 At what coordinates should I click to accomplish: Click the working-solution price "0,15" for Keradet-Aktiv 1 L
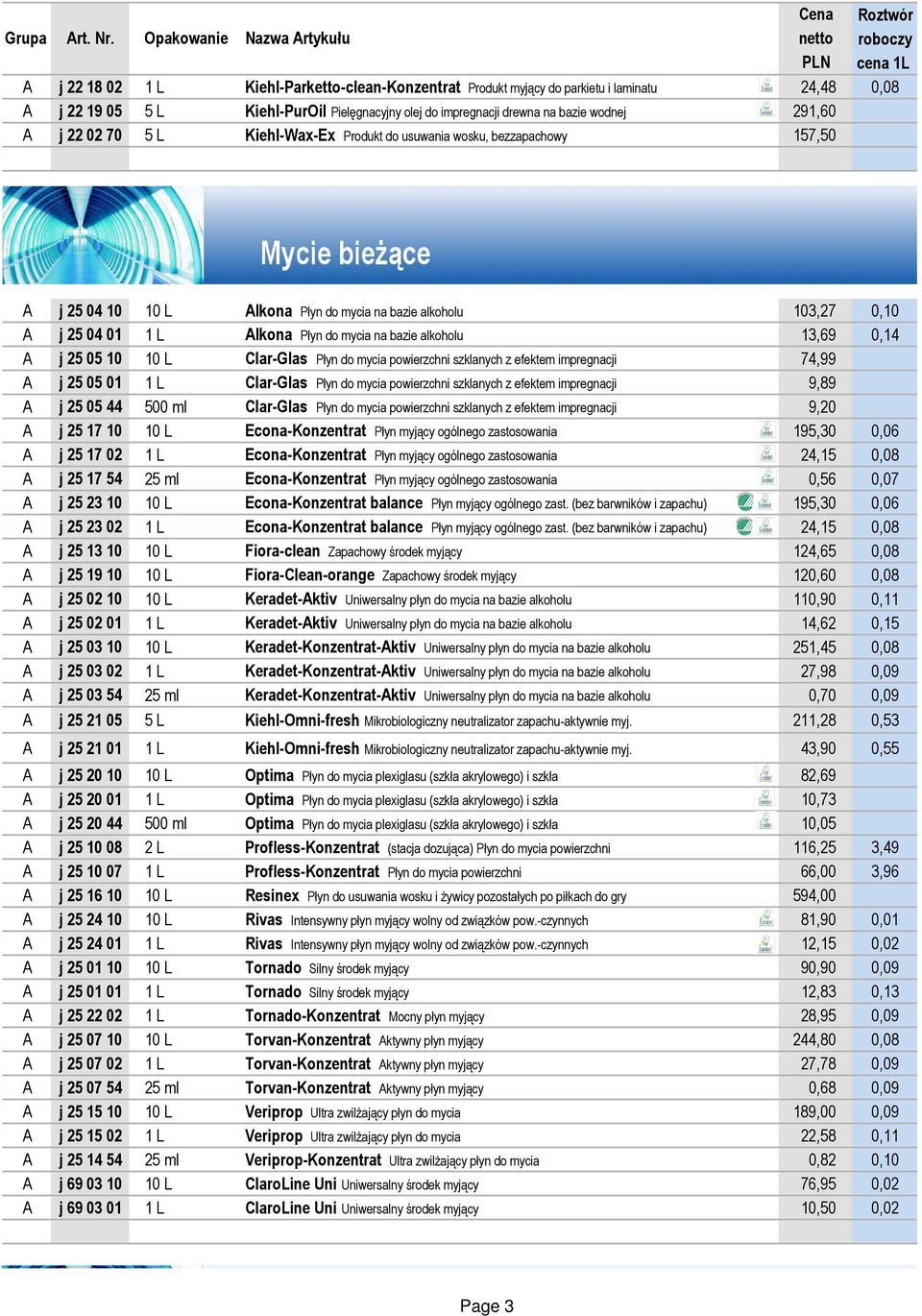coord(885,622)
